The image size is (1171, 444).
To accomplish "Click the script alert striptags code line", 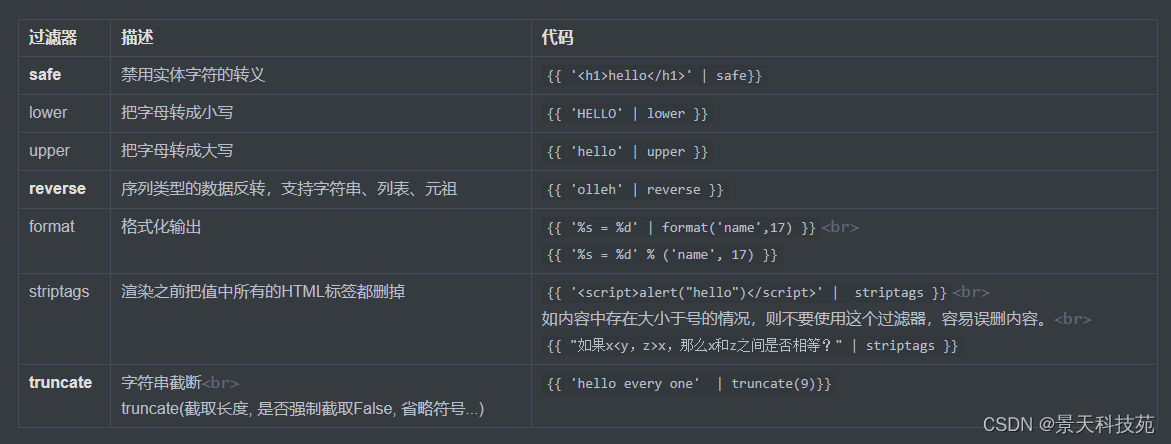I will click(745, 293).
